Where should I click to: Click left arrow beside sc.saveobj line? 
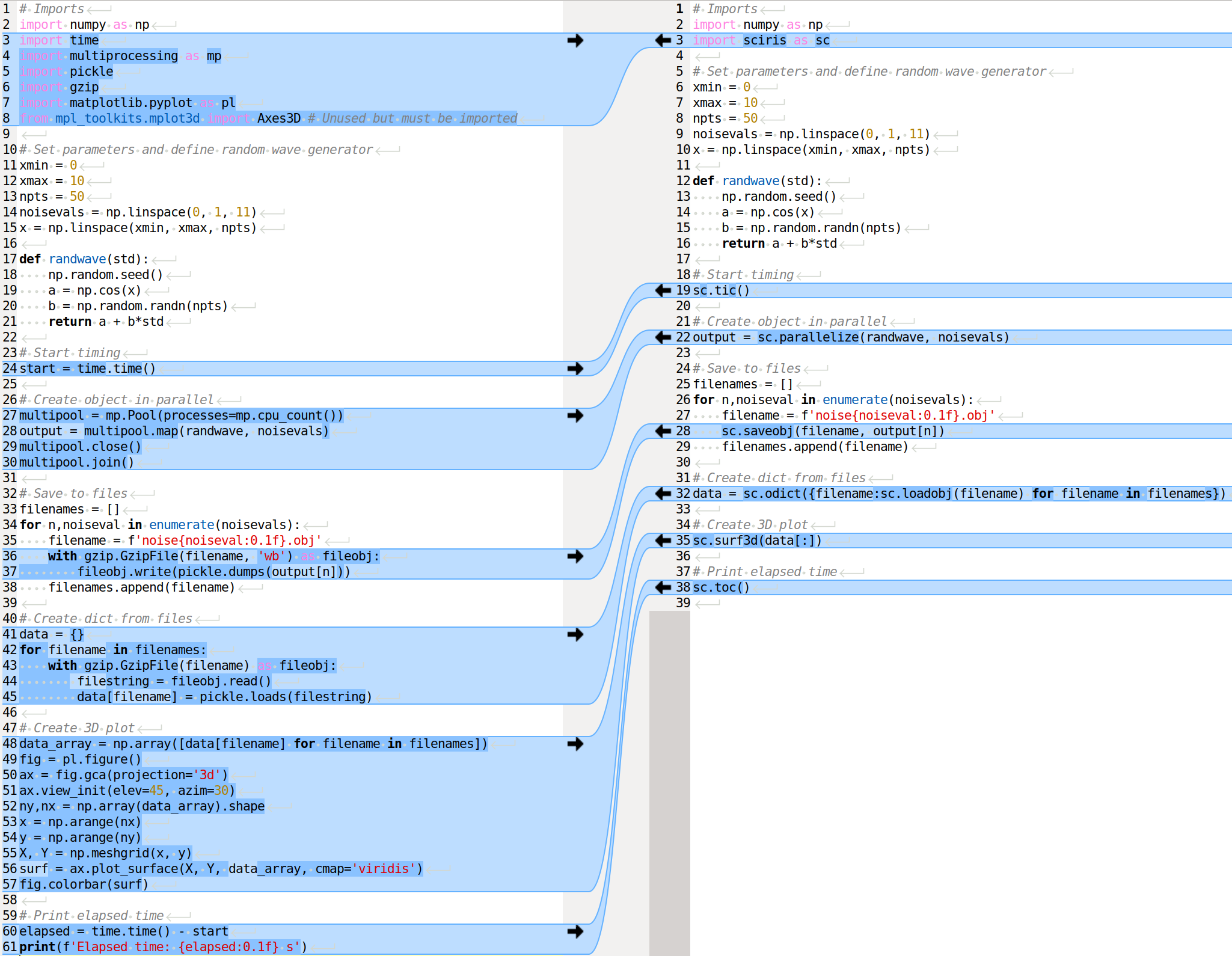[663, 431]
